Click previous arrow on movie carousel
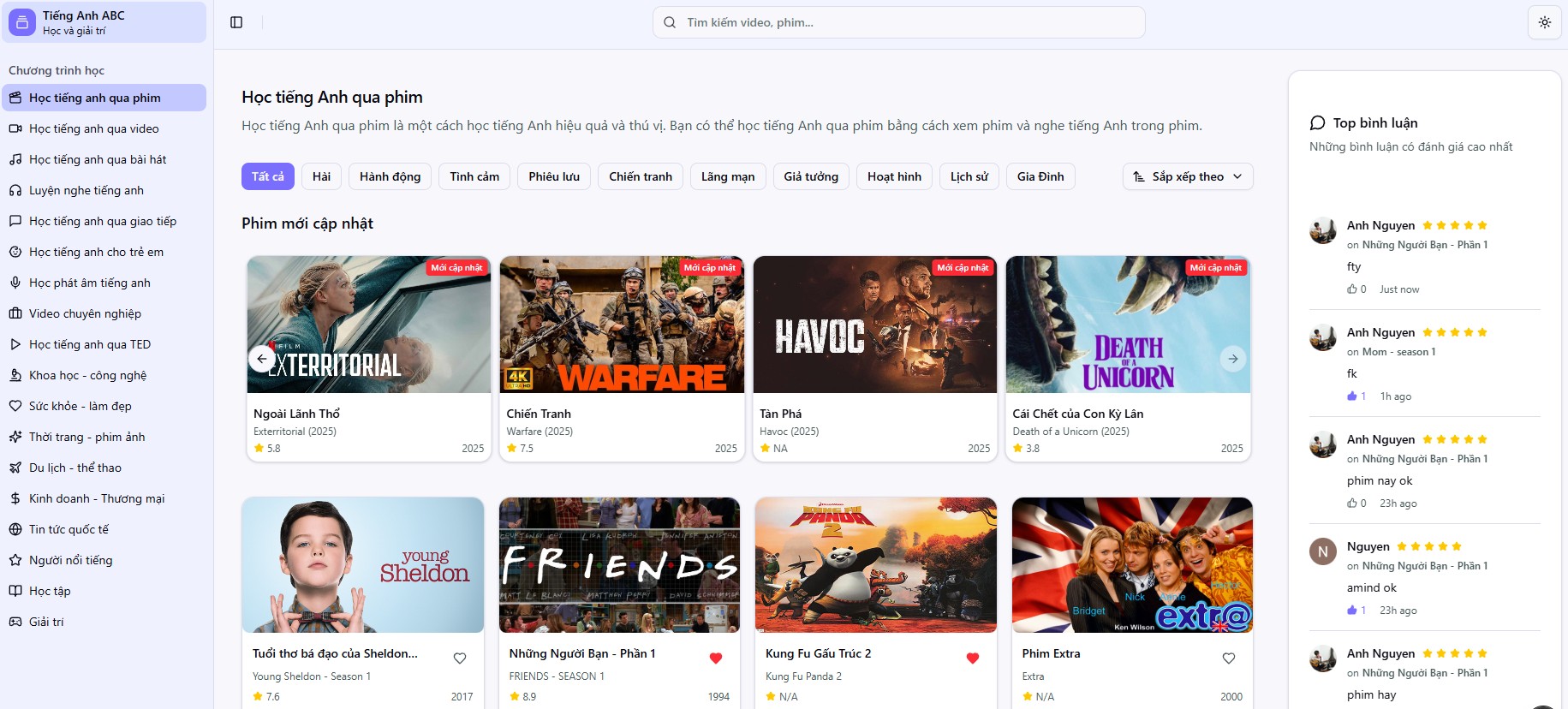Screen dimensions: 1568x709 coord(262,358)
